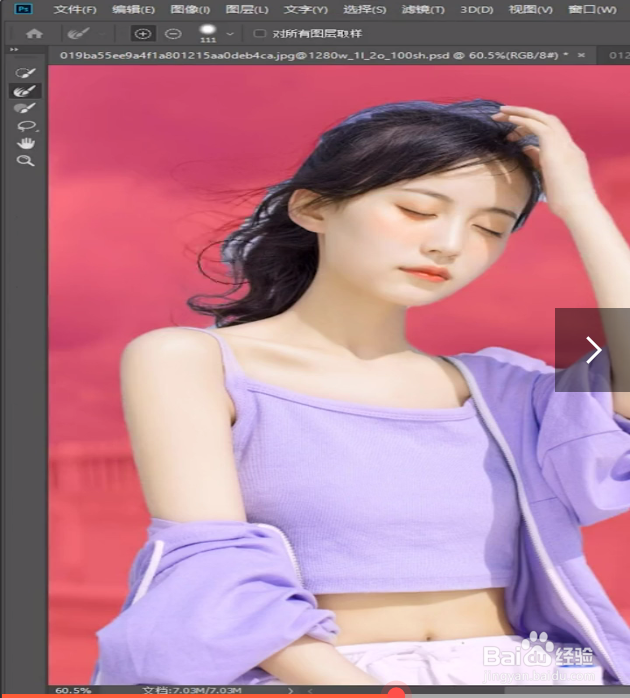Select the Brush tool in left toolbar
The height and width of the screenshot is (698, 630).
25,108
